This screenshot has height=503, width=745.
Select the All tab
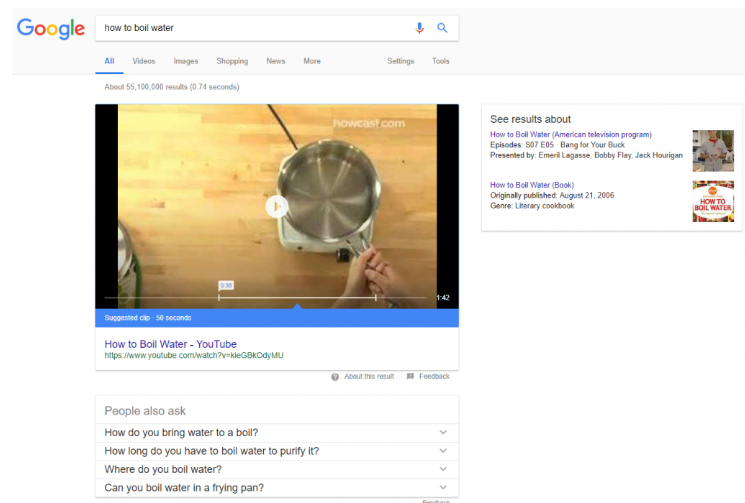point(109,61)
